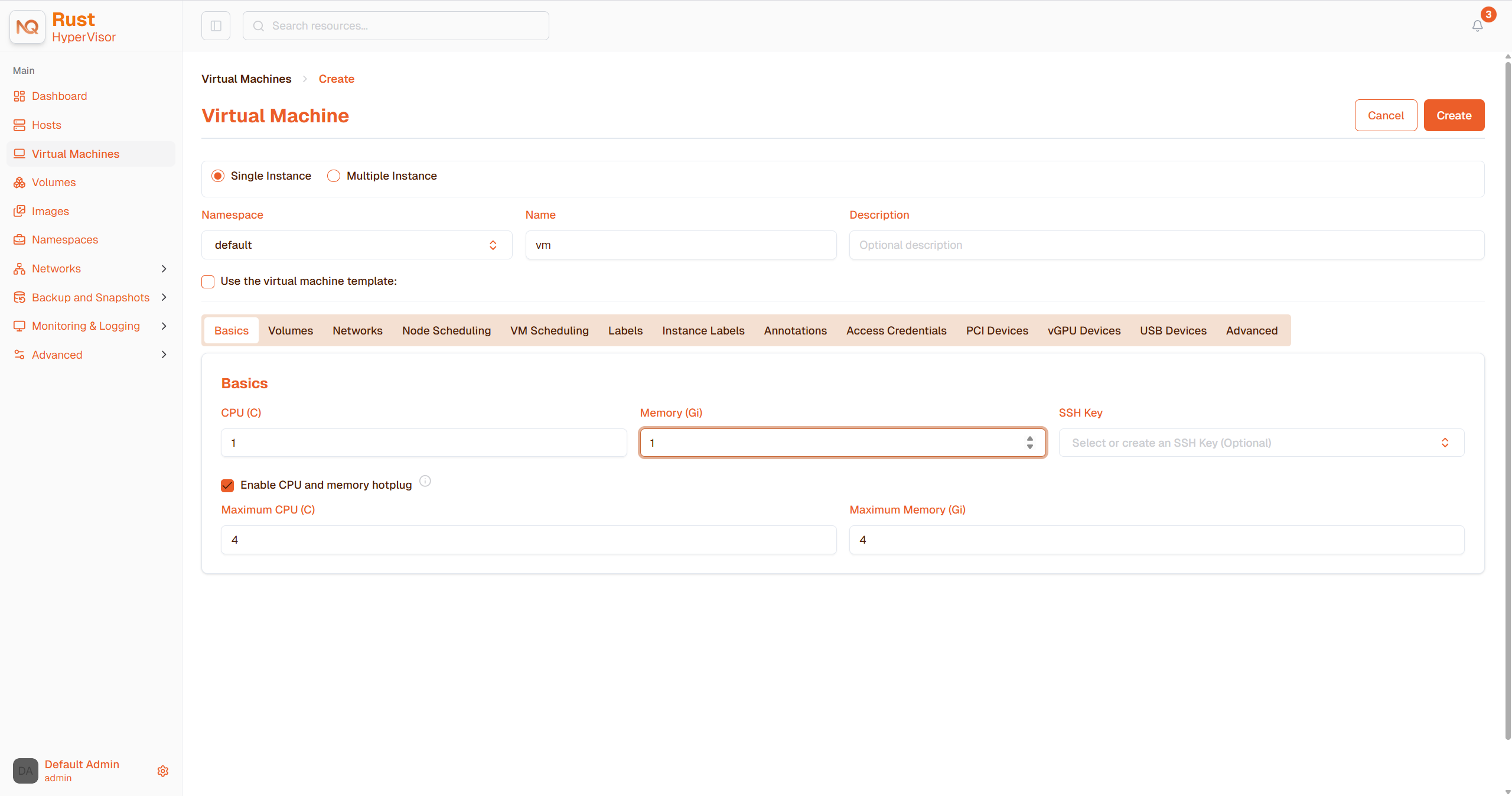Screen dimensions: 1512x796
Task: Open the Namespace default dropdown
Action: pos(357,245)
